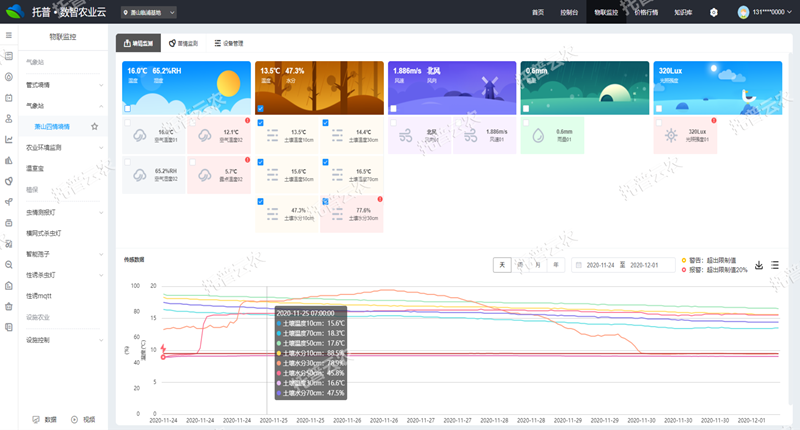Click the light intensity sun sensor icon

click(x=671, y=134)
